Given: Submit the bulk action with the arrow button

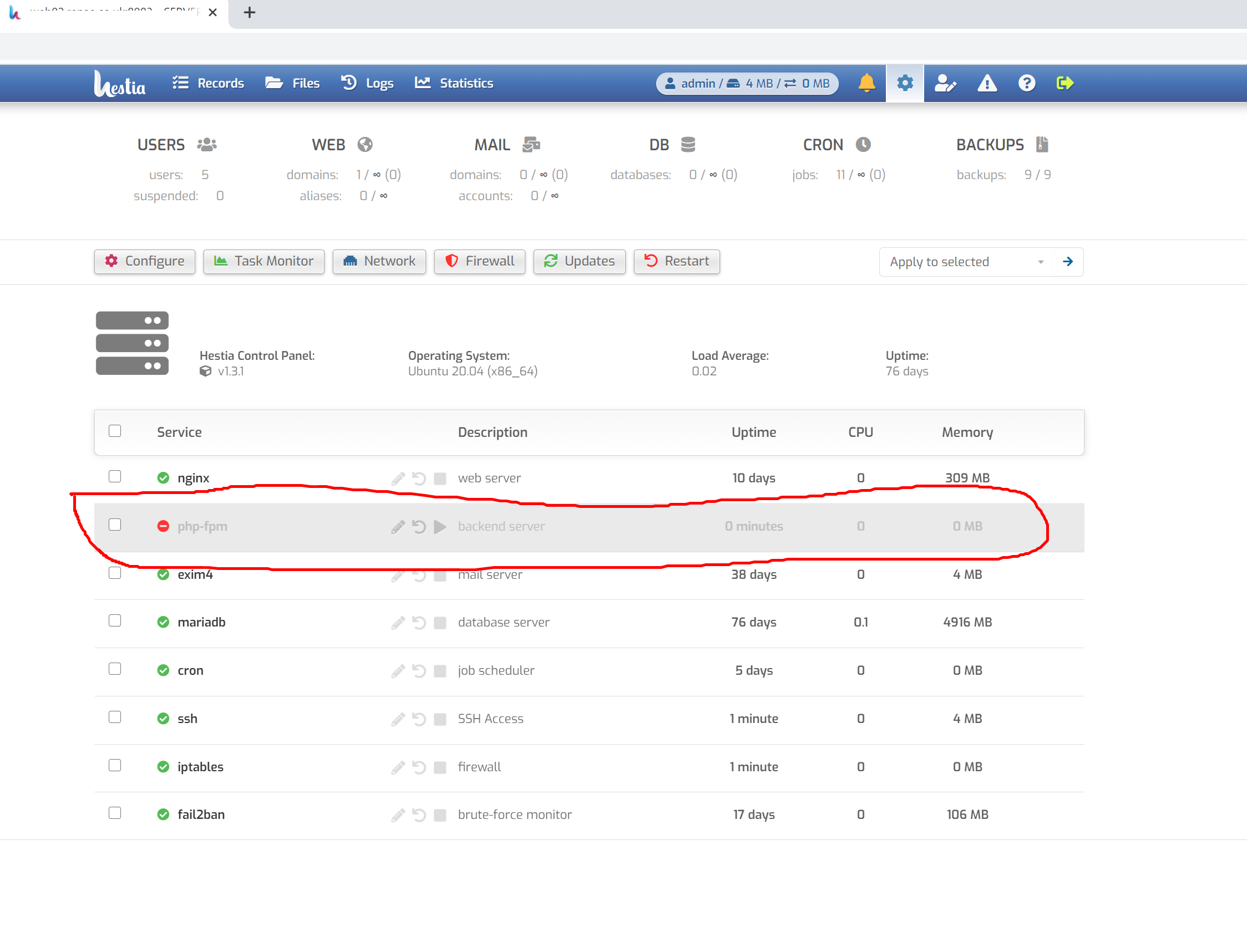Looking at the screenshot, I should pos(1068,261).
